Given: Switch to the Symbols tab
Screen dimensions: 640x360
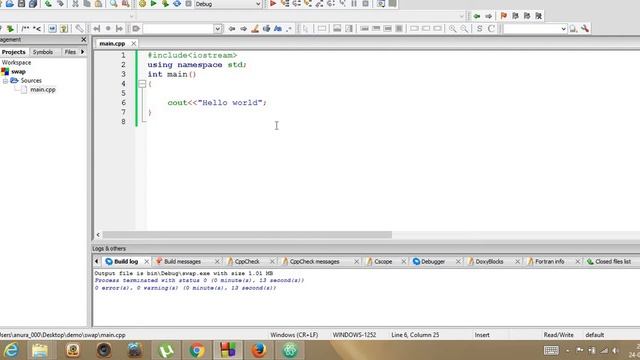Looking at the screenshot, I should (43, 52).
